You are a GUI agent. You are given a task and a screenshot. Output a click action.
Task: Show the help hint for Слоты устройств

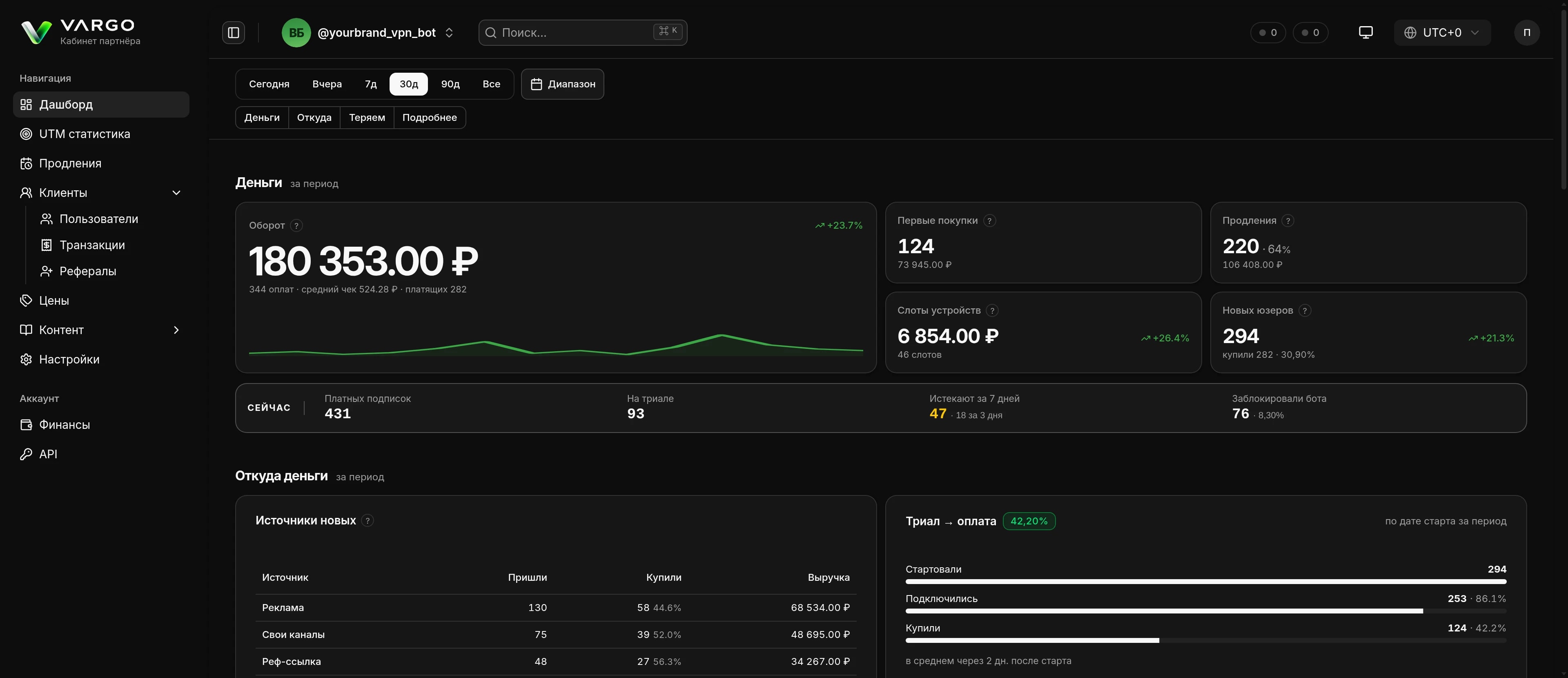pyautogui.click(x=992, y=311)
